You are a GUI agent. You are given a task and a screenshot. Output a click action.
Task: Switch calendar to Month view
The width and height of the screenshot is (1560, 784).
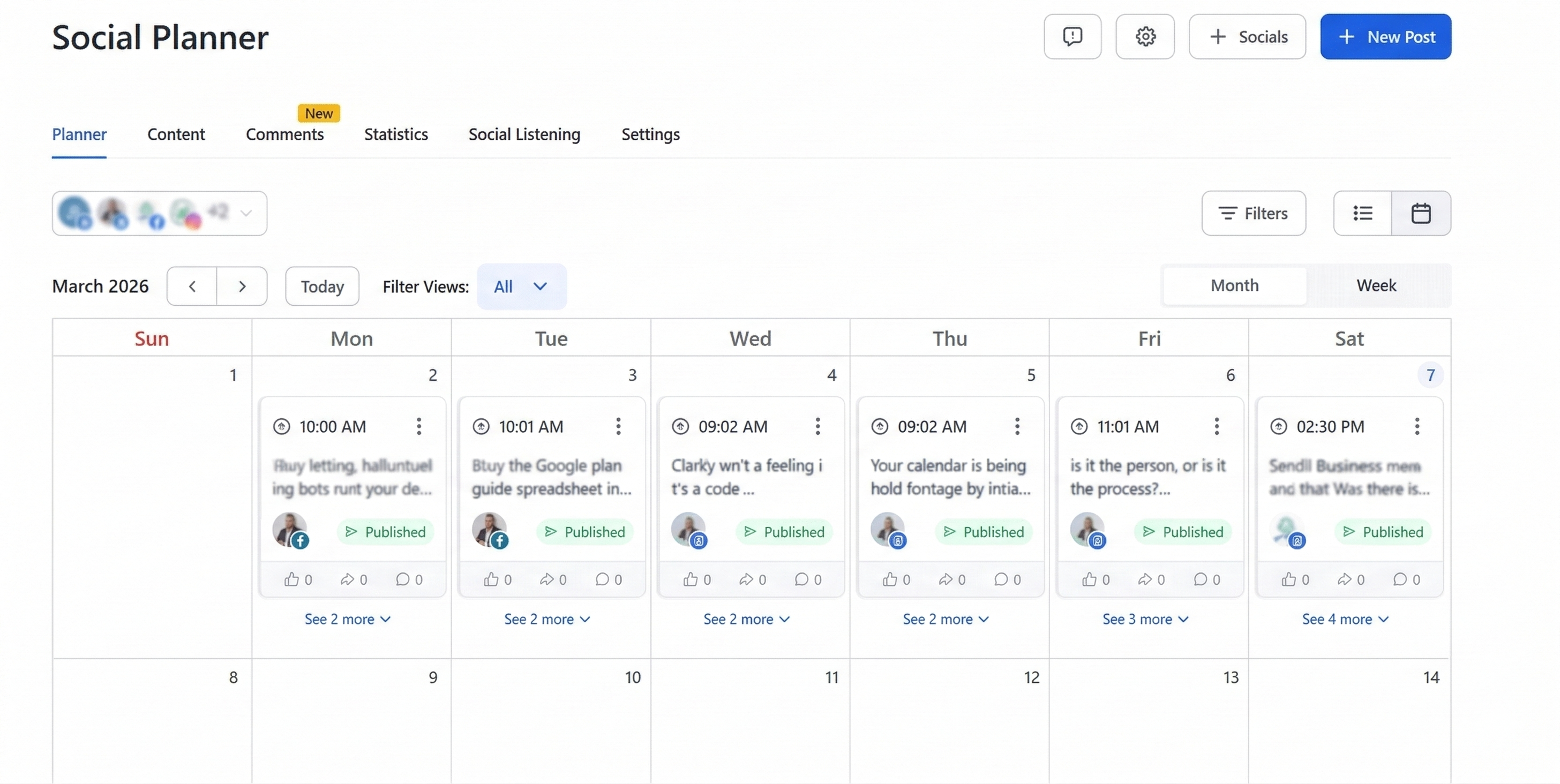1234,285
